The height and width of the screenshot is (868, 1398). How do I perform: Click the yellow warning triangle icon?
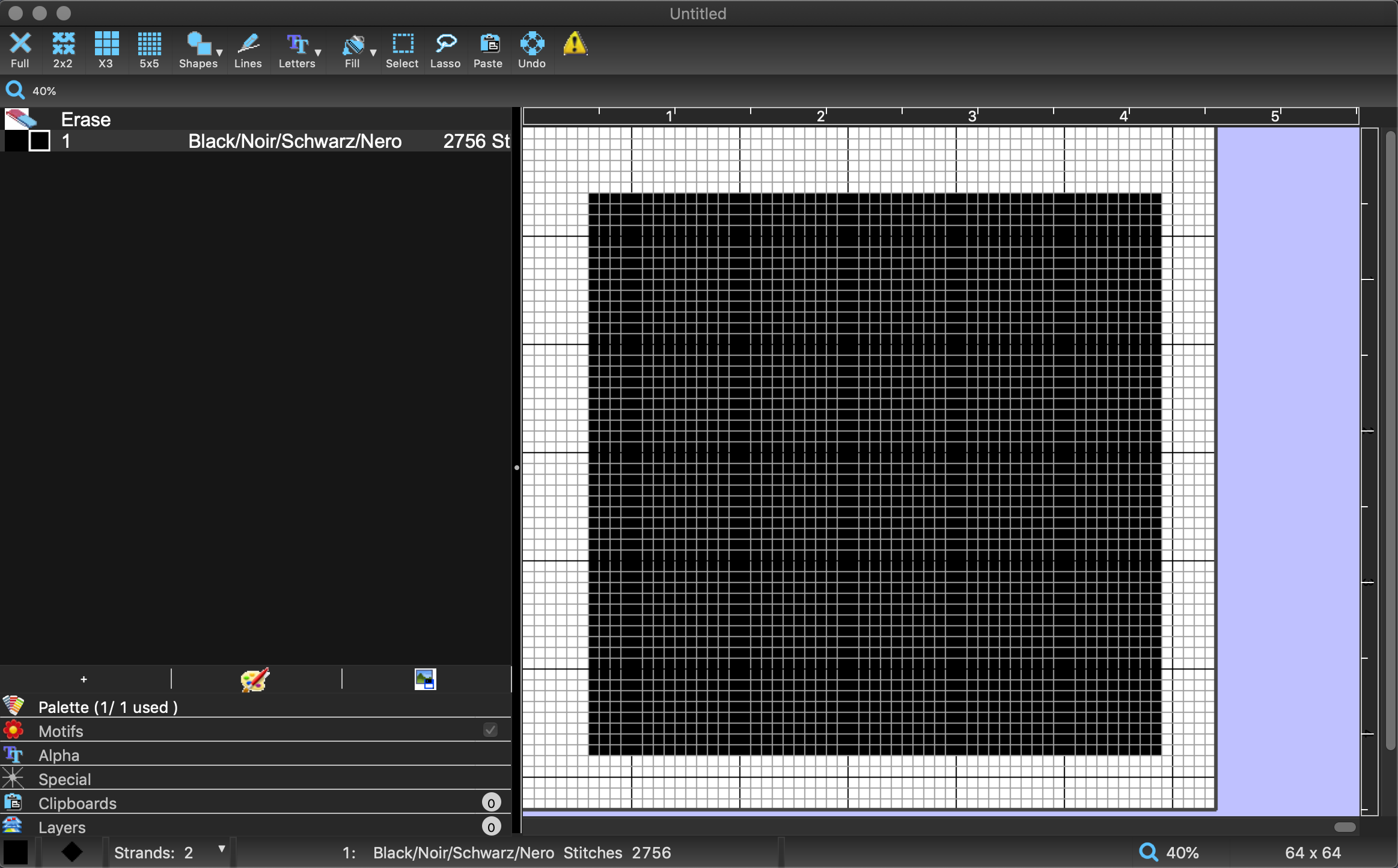point(575,44)
